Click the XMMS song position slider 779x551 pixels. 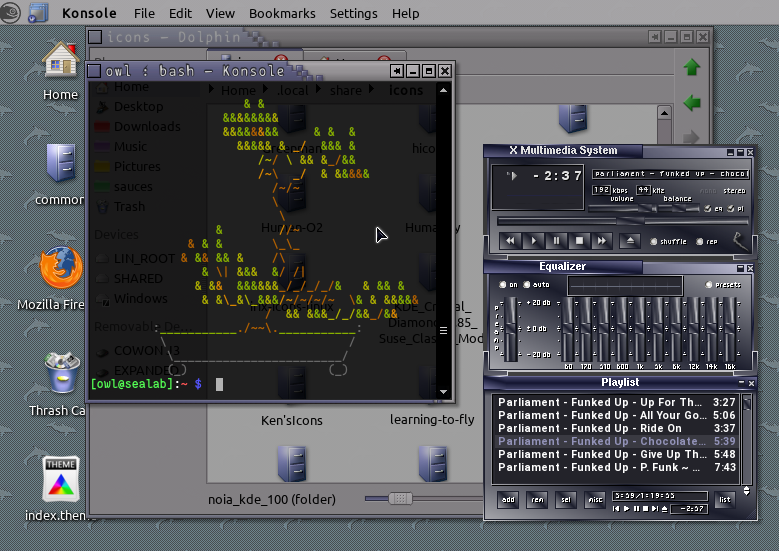click(623, 221)
